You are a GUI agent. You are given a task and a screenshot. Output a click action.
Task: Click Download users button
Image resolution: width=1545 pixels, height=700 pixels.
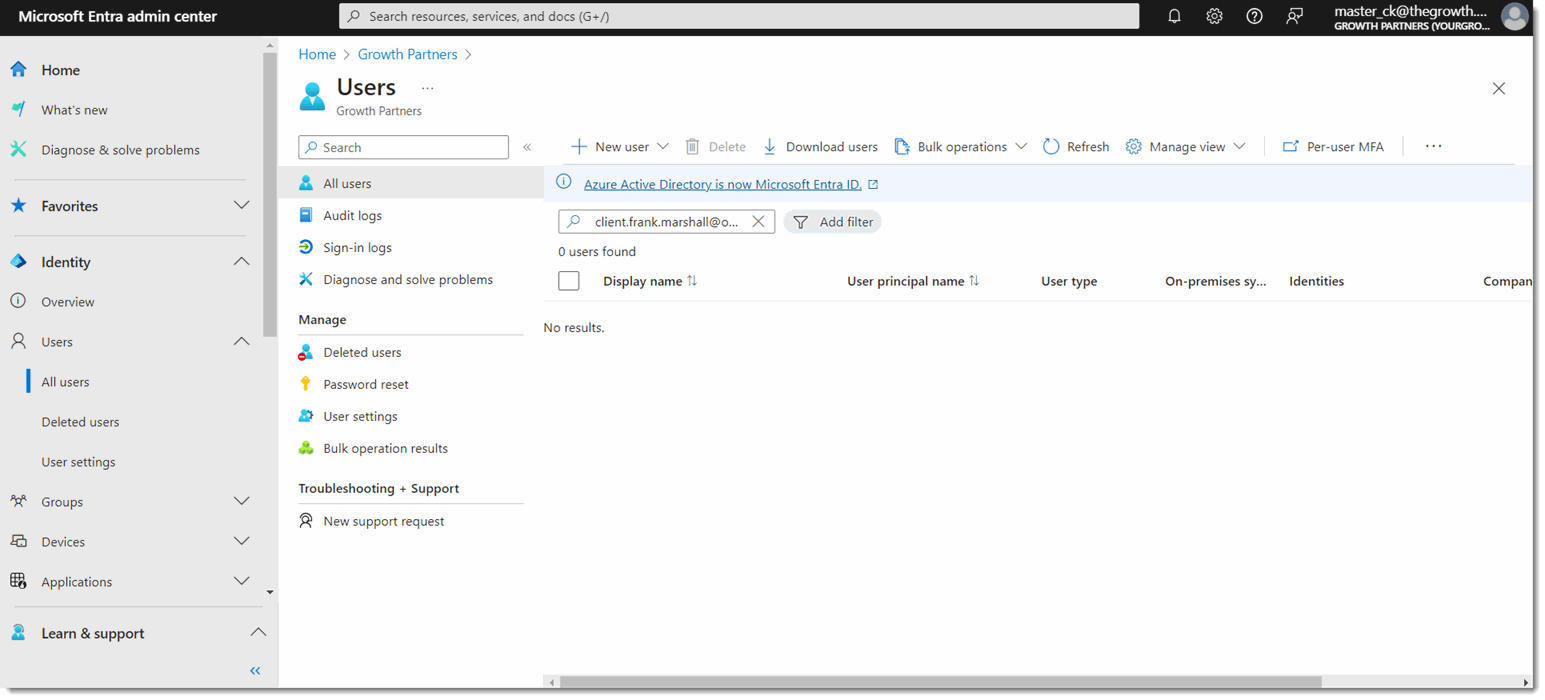[x=820, y=147]
